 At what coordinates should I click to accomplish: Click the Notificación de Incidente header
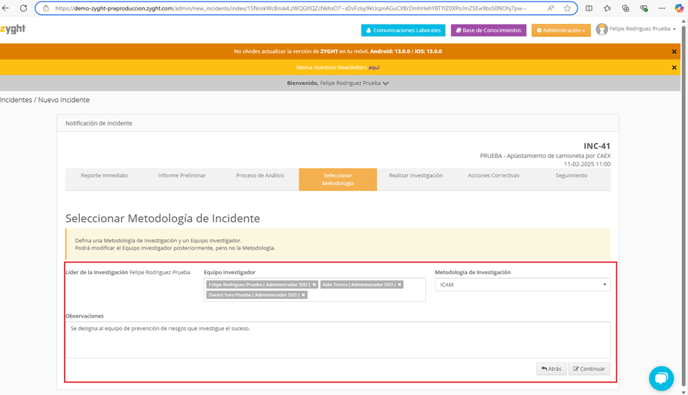[99, 123]
